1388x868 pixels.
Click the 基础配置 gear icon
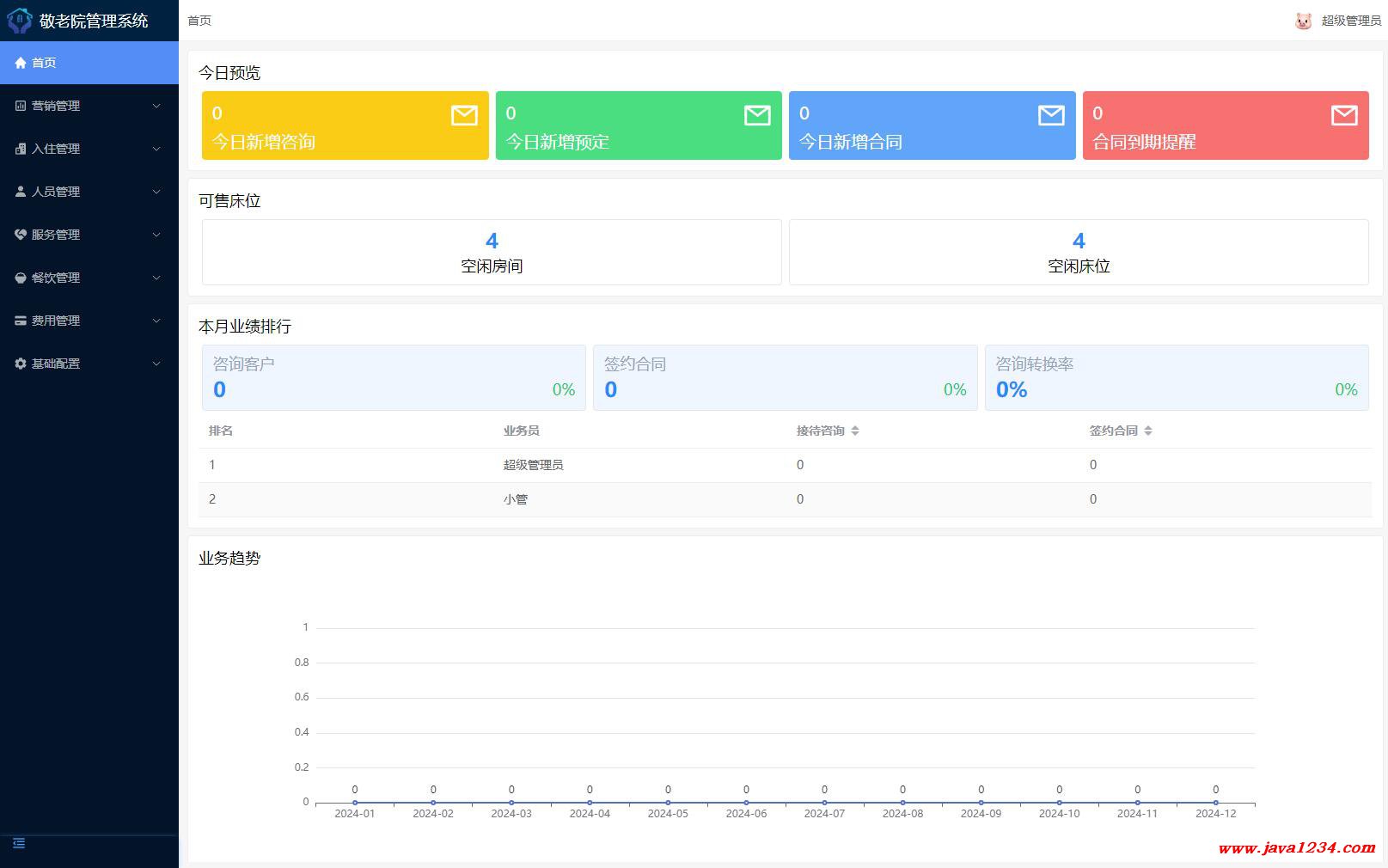tap(21, 364)
